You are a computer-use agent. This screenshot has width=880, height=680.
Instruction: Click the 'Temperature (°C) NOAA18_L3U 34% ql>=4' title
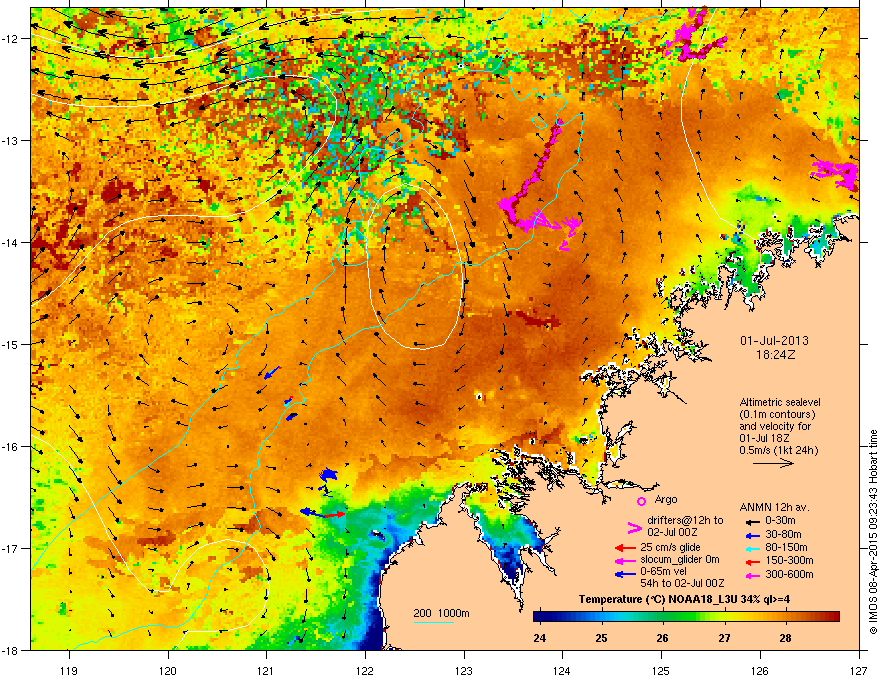[x=684, y=599]
